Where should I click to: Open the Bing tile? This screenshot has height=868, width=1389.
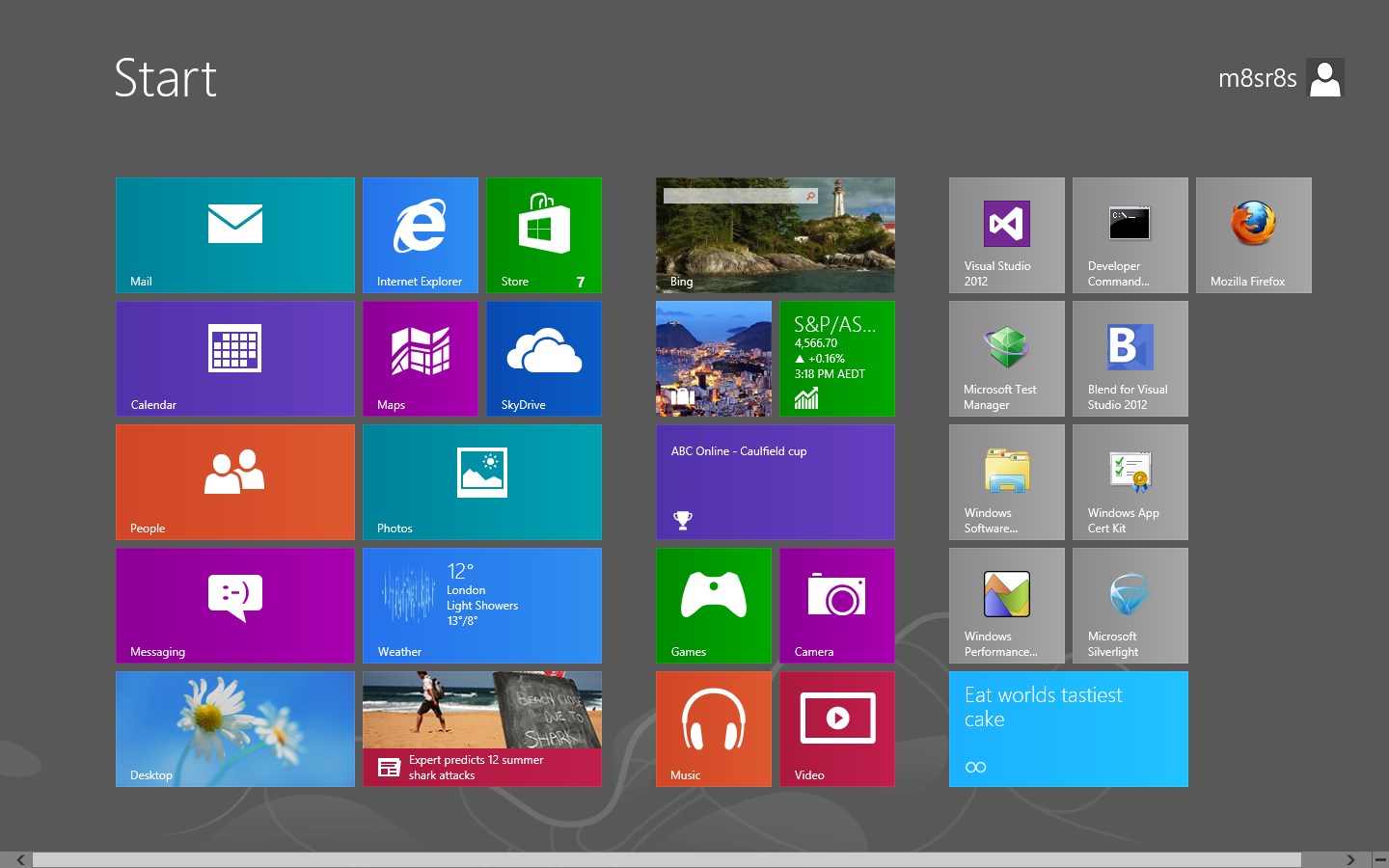(x=776, y=235)
